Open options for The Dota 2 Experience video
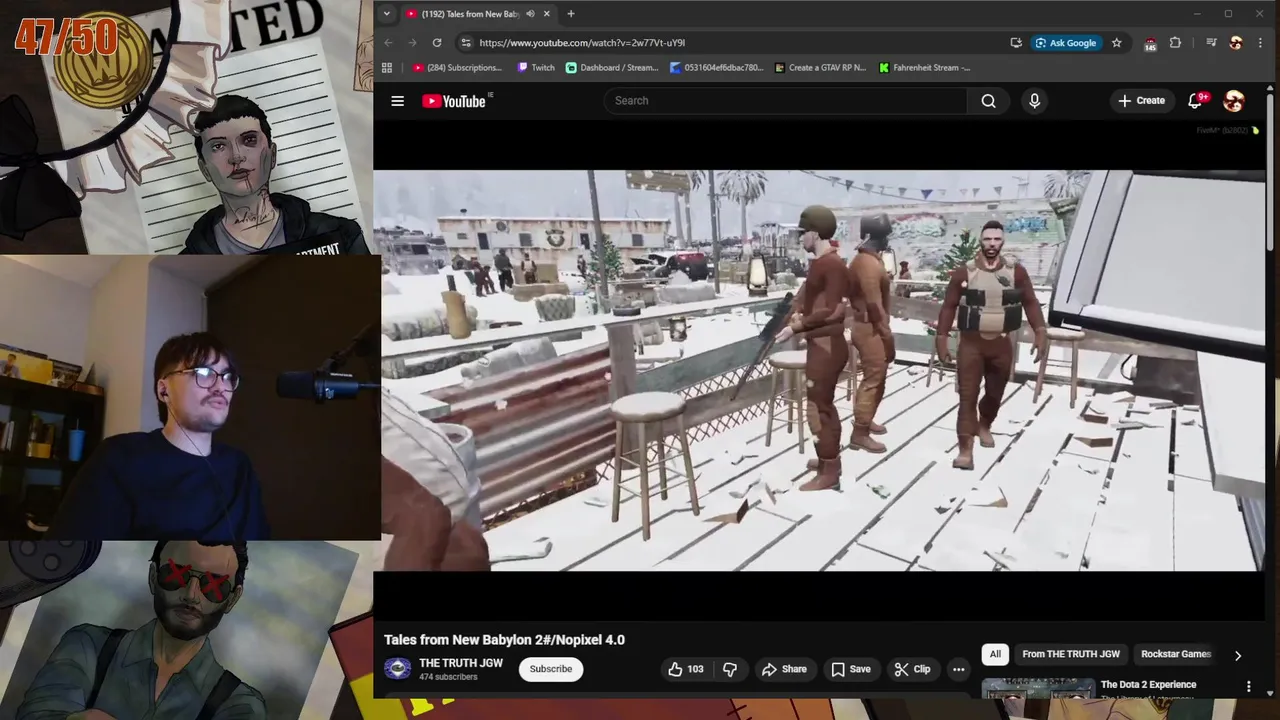Image resolution: width=1280 pixels, height=720 pixels. coord(1248,686)
